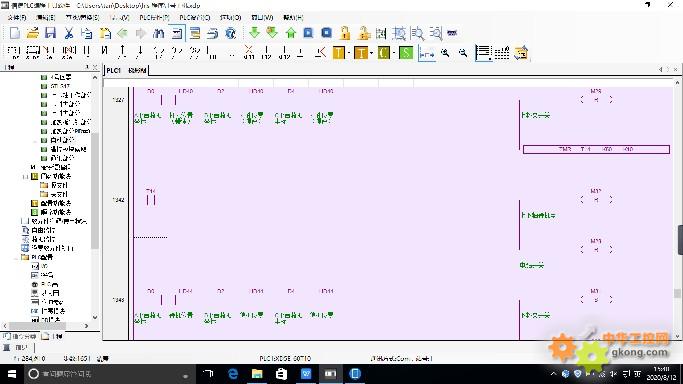The height and width of the screenshot is (384, 683).
Task: Click the Cut scissors icon
Action: click(x=68, y=33)
